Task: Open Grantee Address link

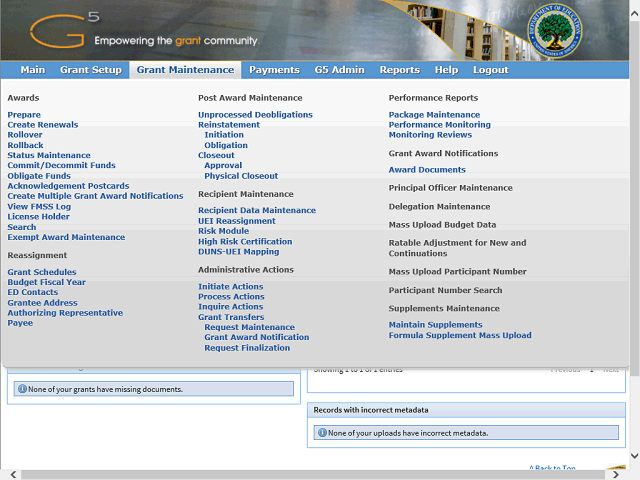Action: (42, 302)
